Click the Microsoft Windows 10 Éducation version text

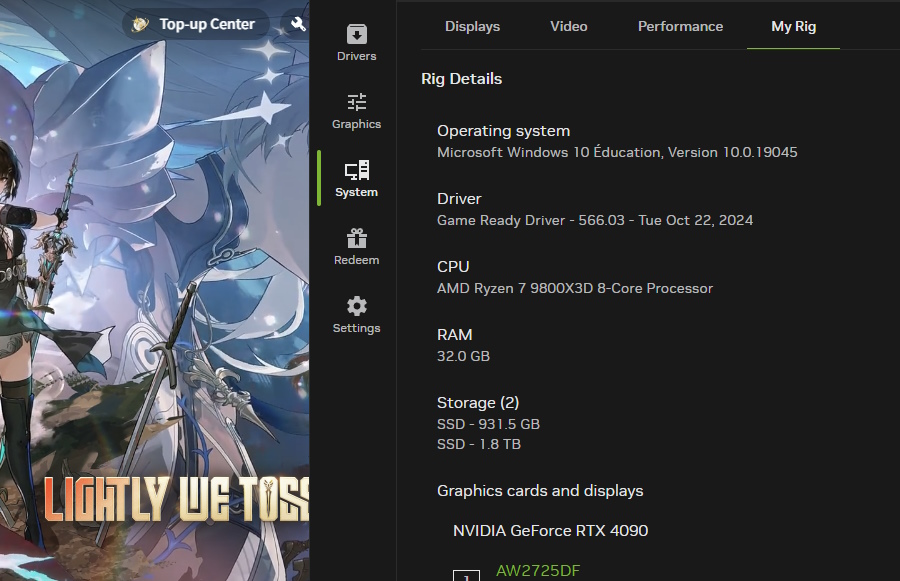[617, 152]
